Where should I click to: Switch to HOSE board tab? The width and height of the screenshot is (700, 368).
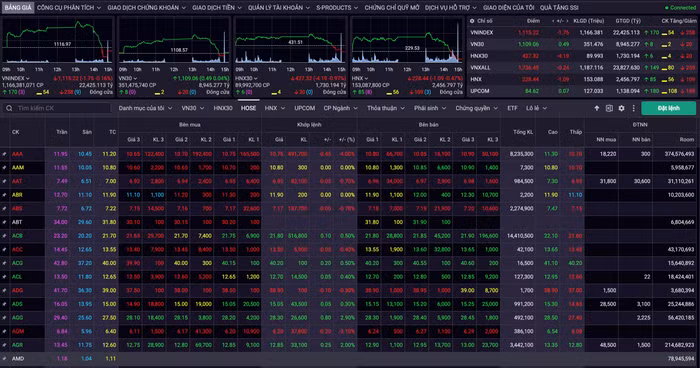[248, 108]
